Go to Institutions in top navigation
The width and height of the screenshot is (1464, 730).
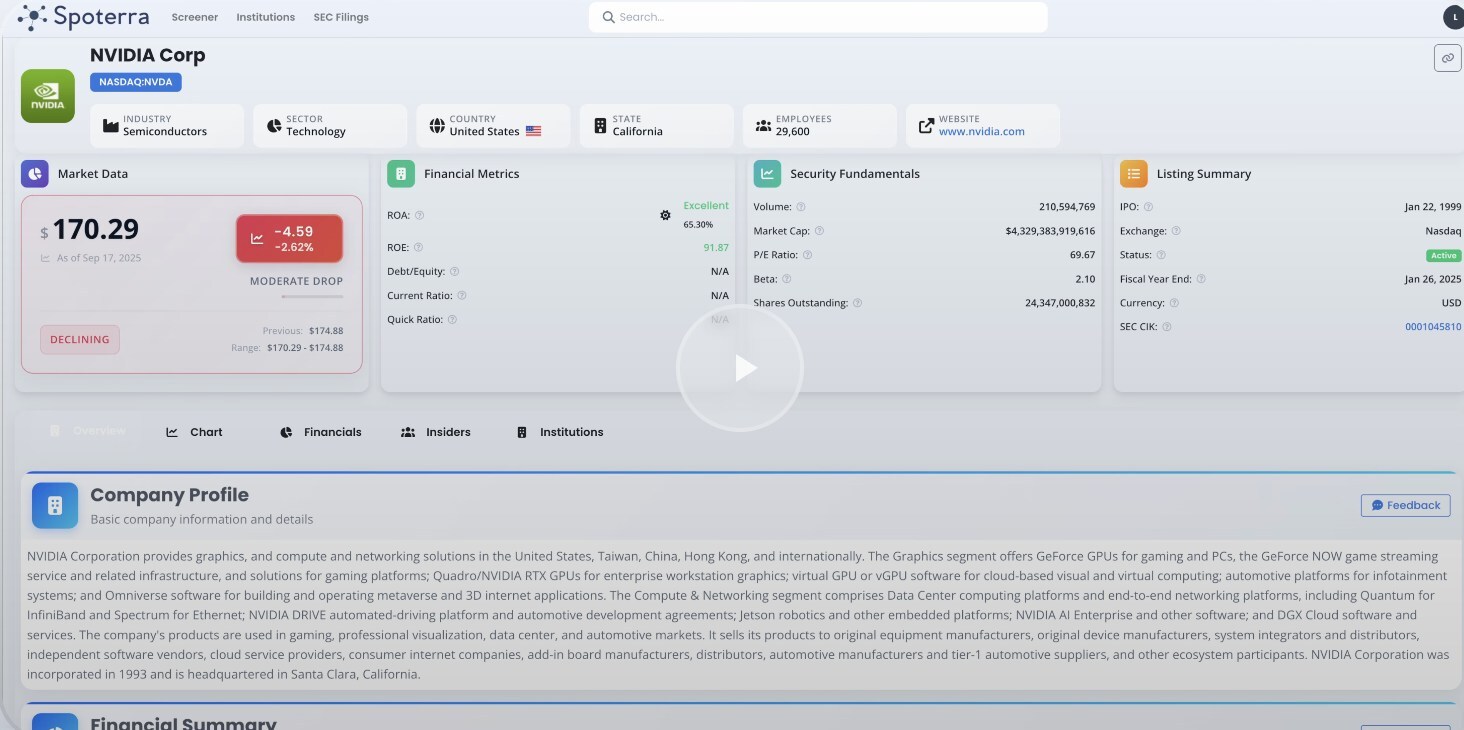265,17
